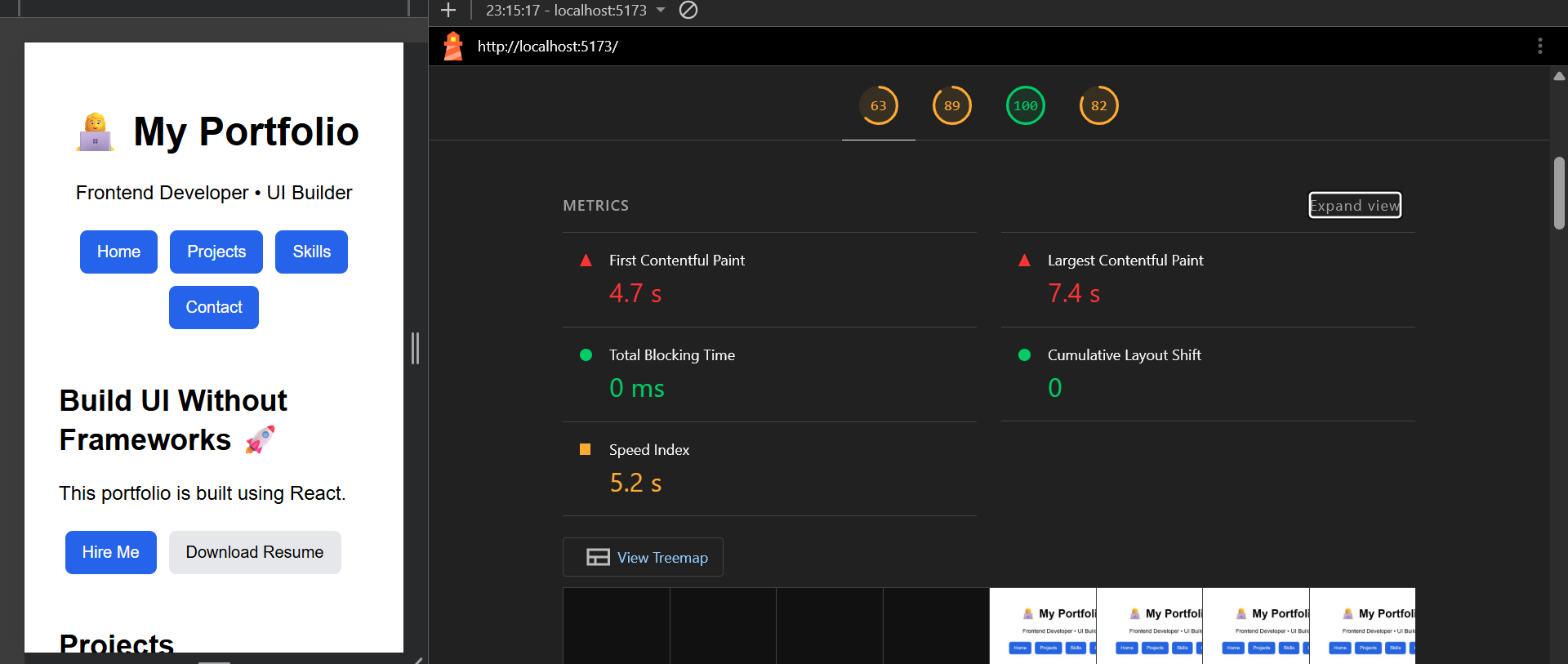1568x664 pixels.
Task: Click the developer emoji next to My Portfolio
Action: click(96, 132)
